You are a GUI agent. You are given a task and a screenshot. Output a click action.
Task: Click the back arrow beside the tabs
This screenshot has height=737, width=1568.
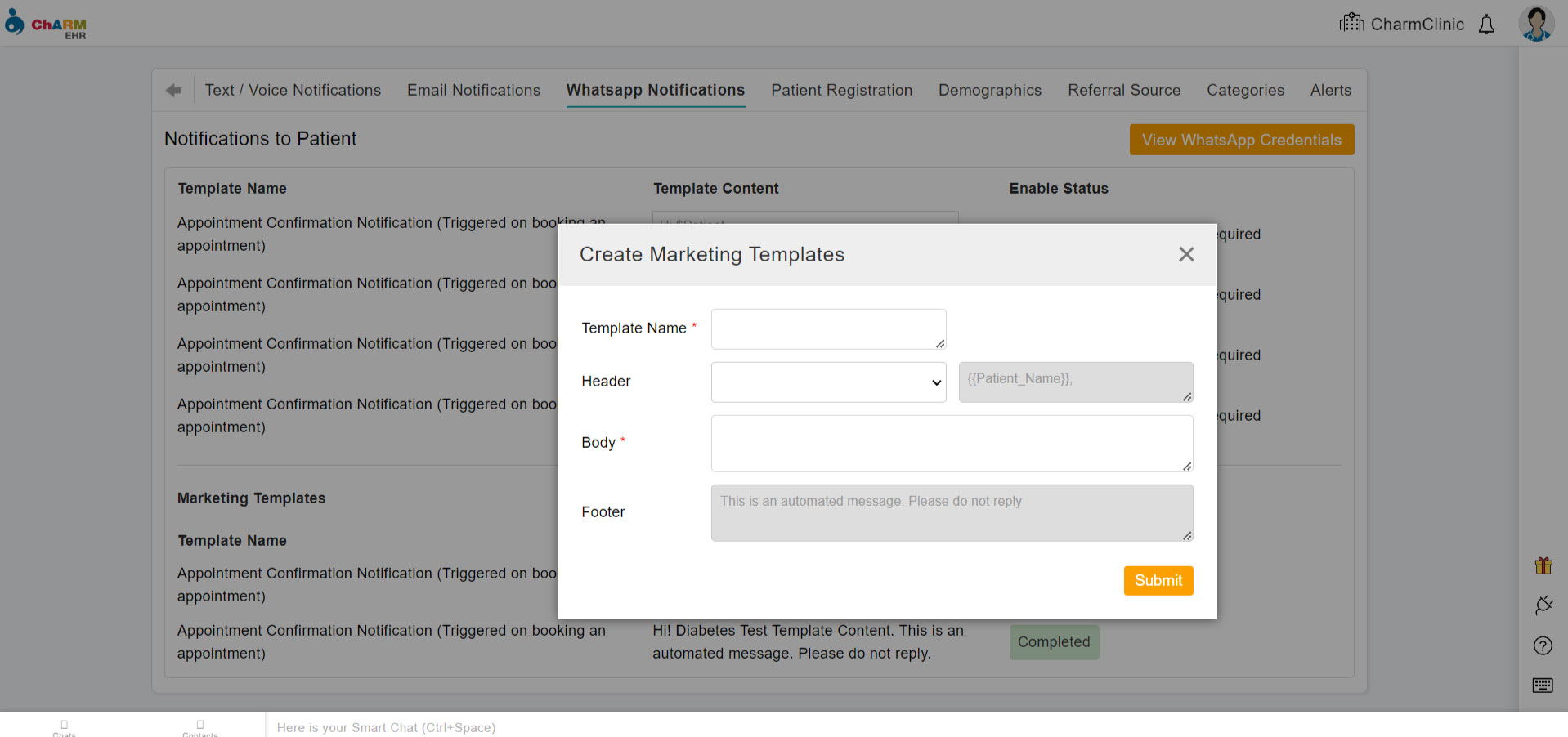[x=173, y=90]
